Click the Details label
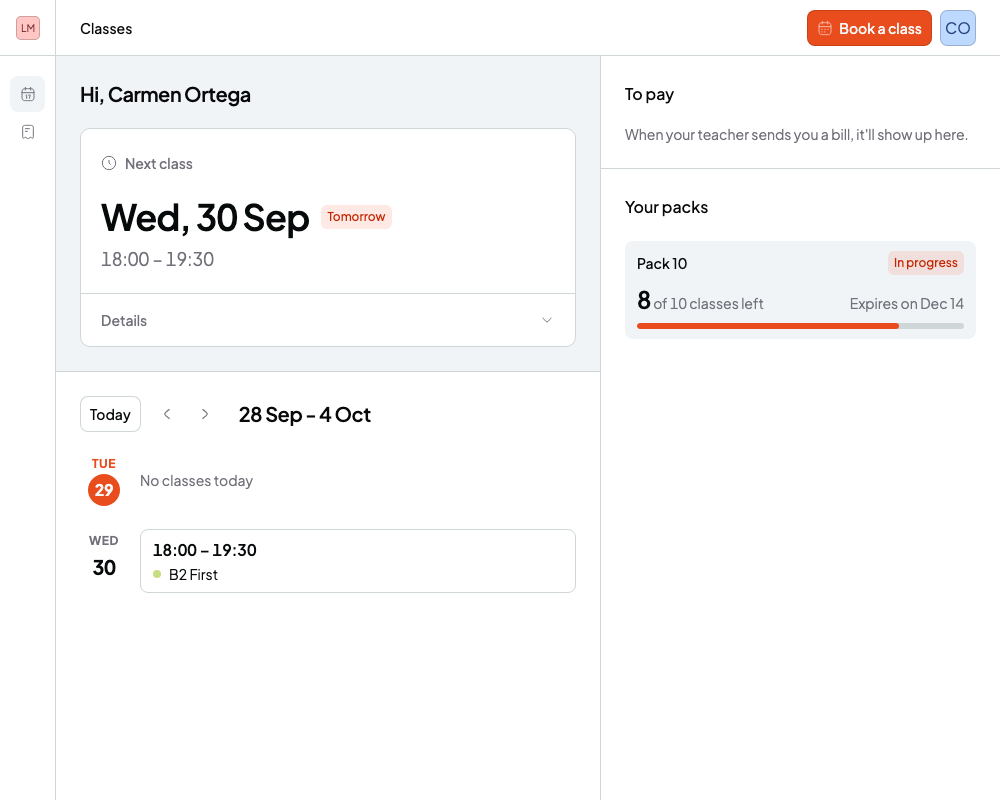This screenshot has height=800, width=1000. [x=124, y=321]
